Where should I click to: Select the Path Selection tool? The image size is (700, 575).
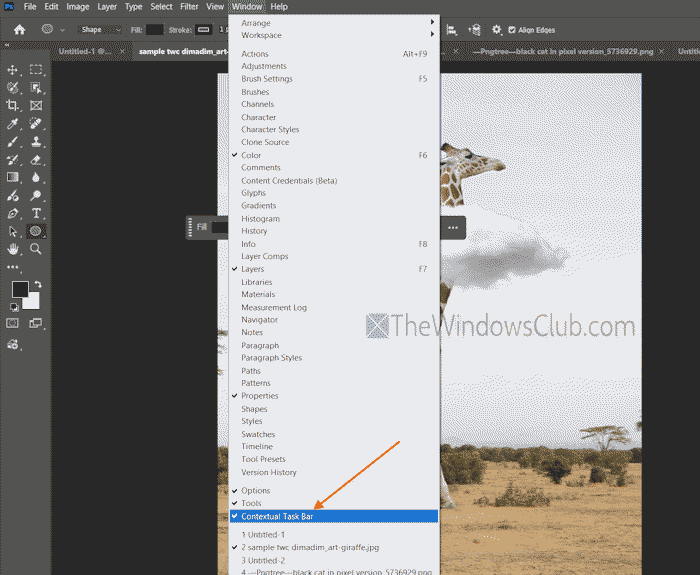[x=12, y=231]
